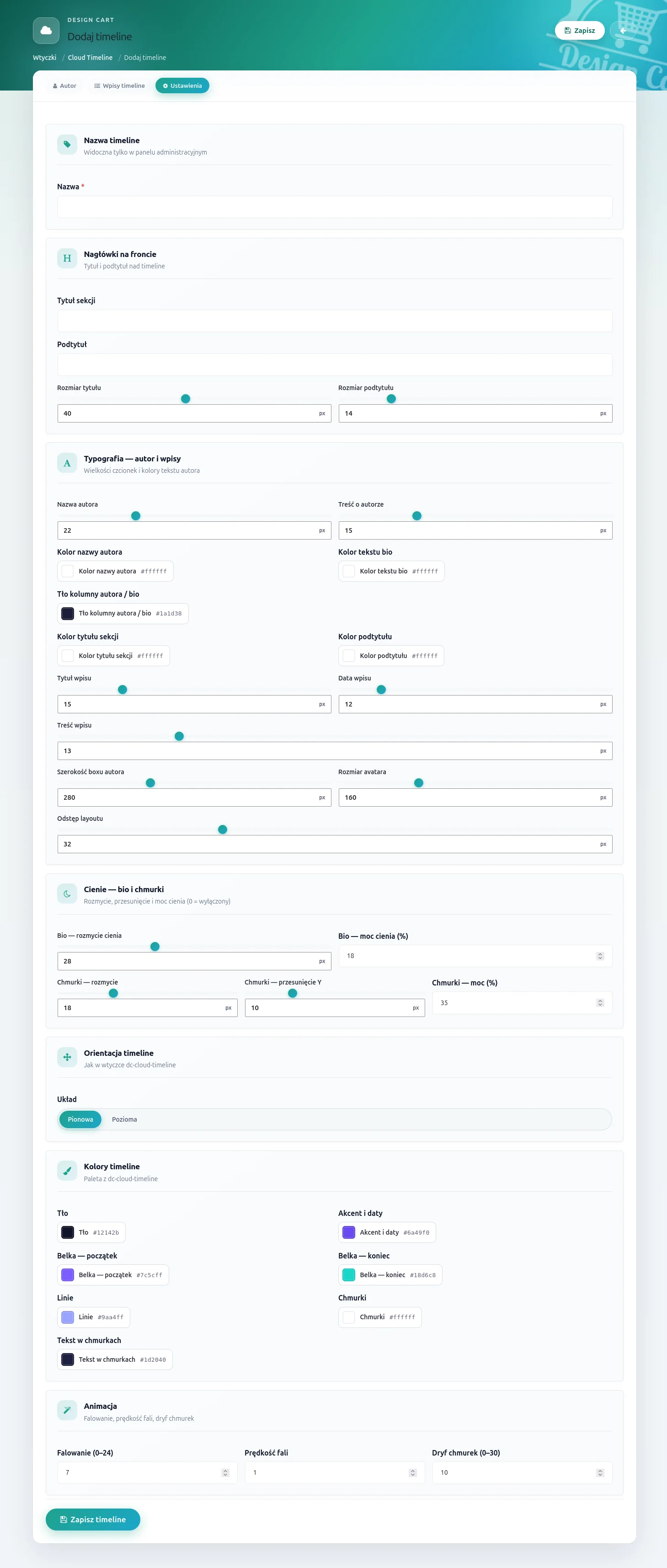This screenshot has height=1568, width=667.
Task: Open the Tekst w chmurkach color swatch
Action: pos(68,1359)
